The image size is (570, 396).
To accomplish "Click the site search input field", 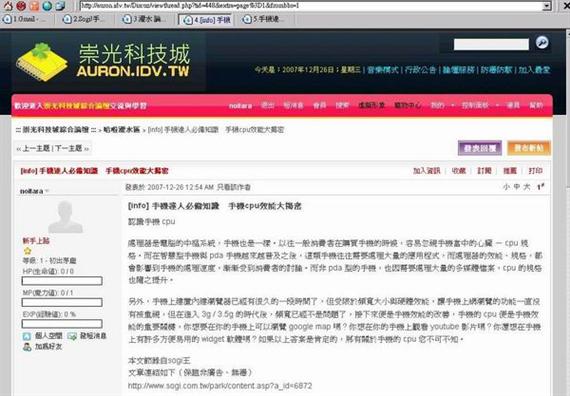I will (491, 44).
